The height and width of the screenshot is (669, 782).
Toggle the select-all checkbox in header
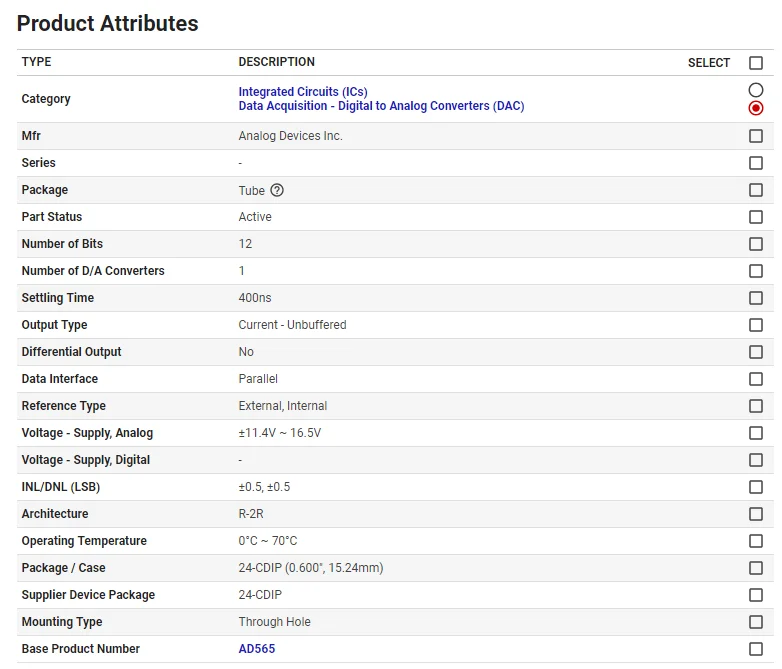click(x=756, y=63)
